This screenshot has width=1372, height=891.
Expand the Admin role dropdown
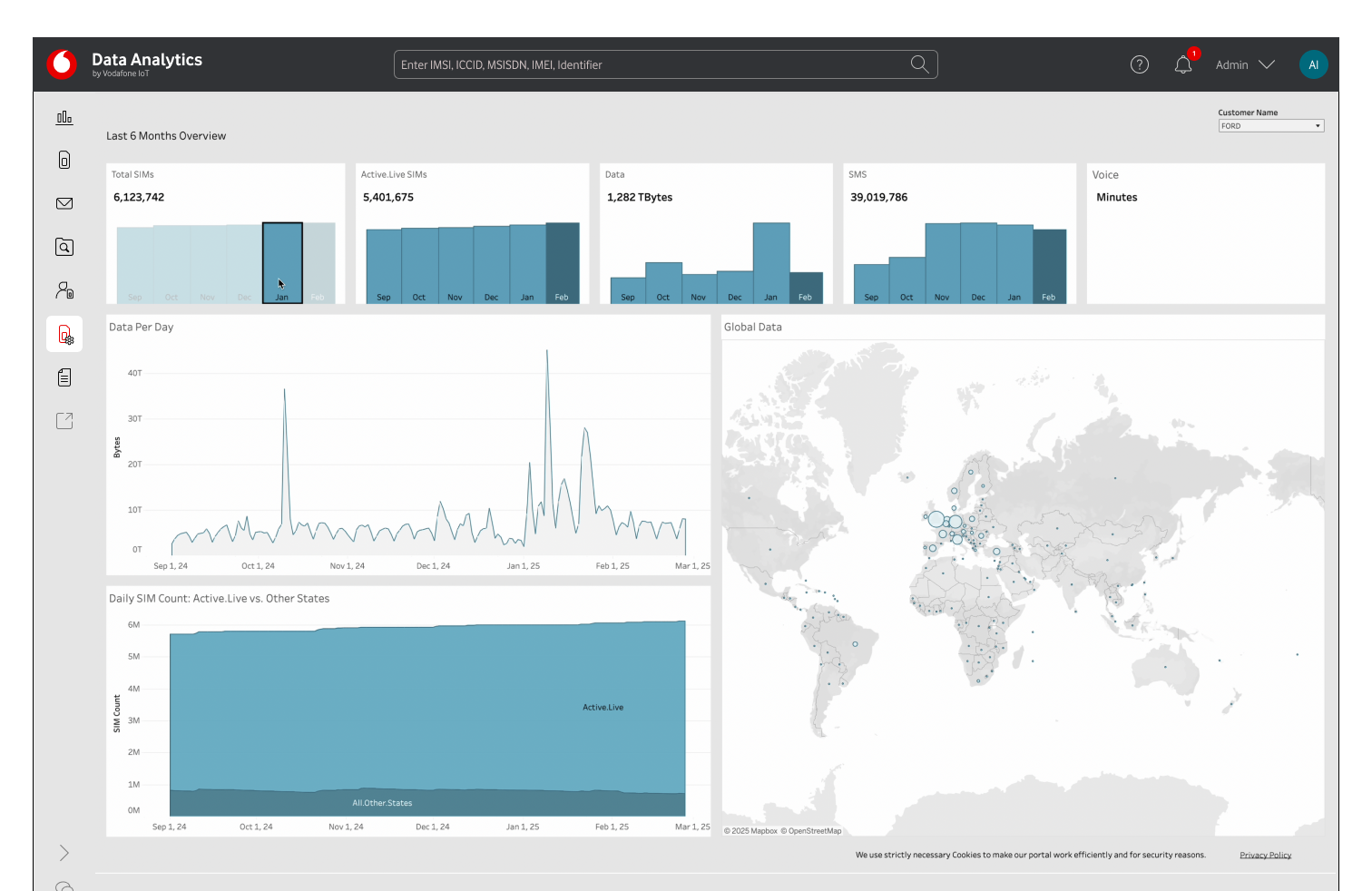coord(1245,64)
